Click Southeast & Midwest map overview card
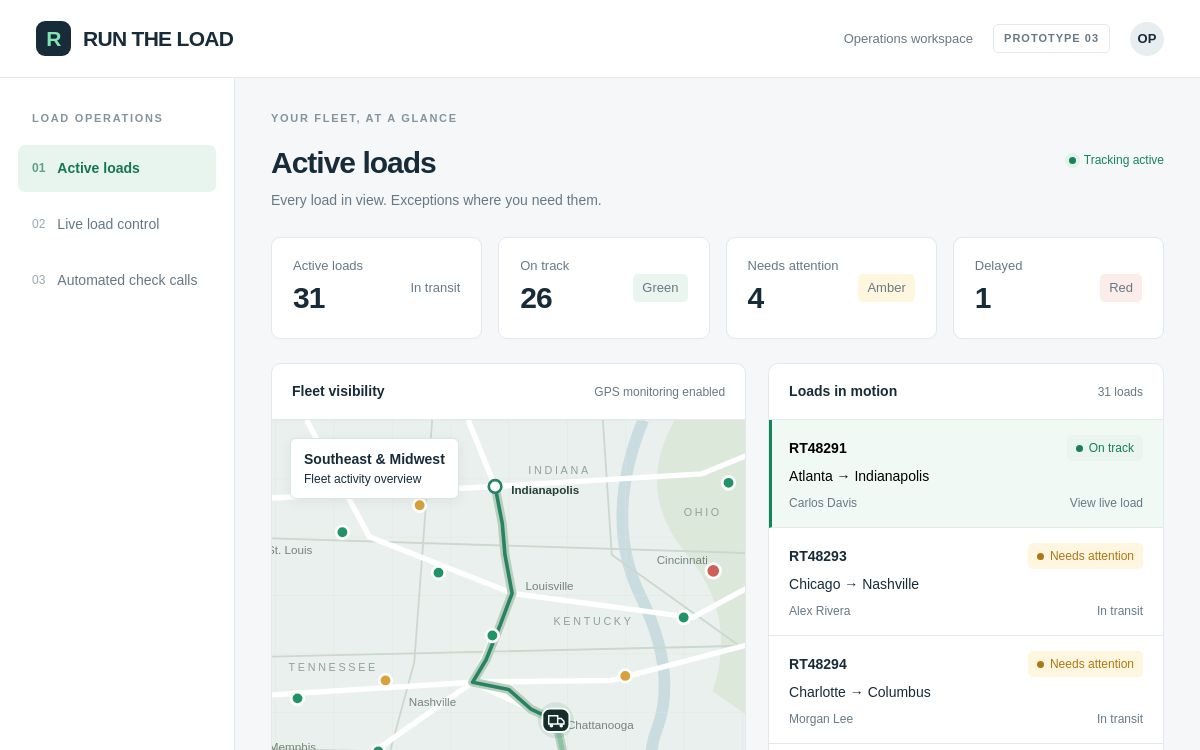1200x750 pixels. click(x=374, y=468)
